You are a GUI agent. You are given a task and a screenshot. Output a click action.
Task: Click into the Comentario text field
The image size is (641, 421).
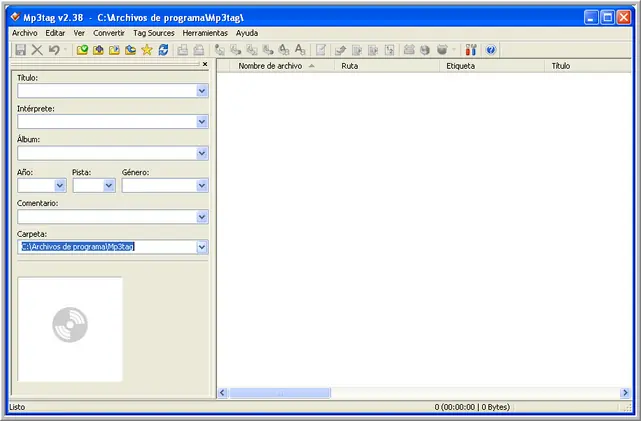coord(107,217)
